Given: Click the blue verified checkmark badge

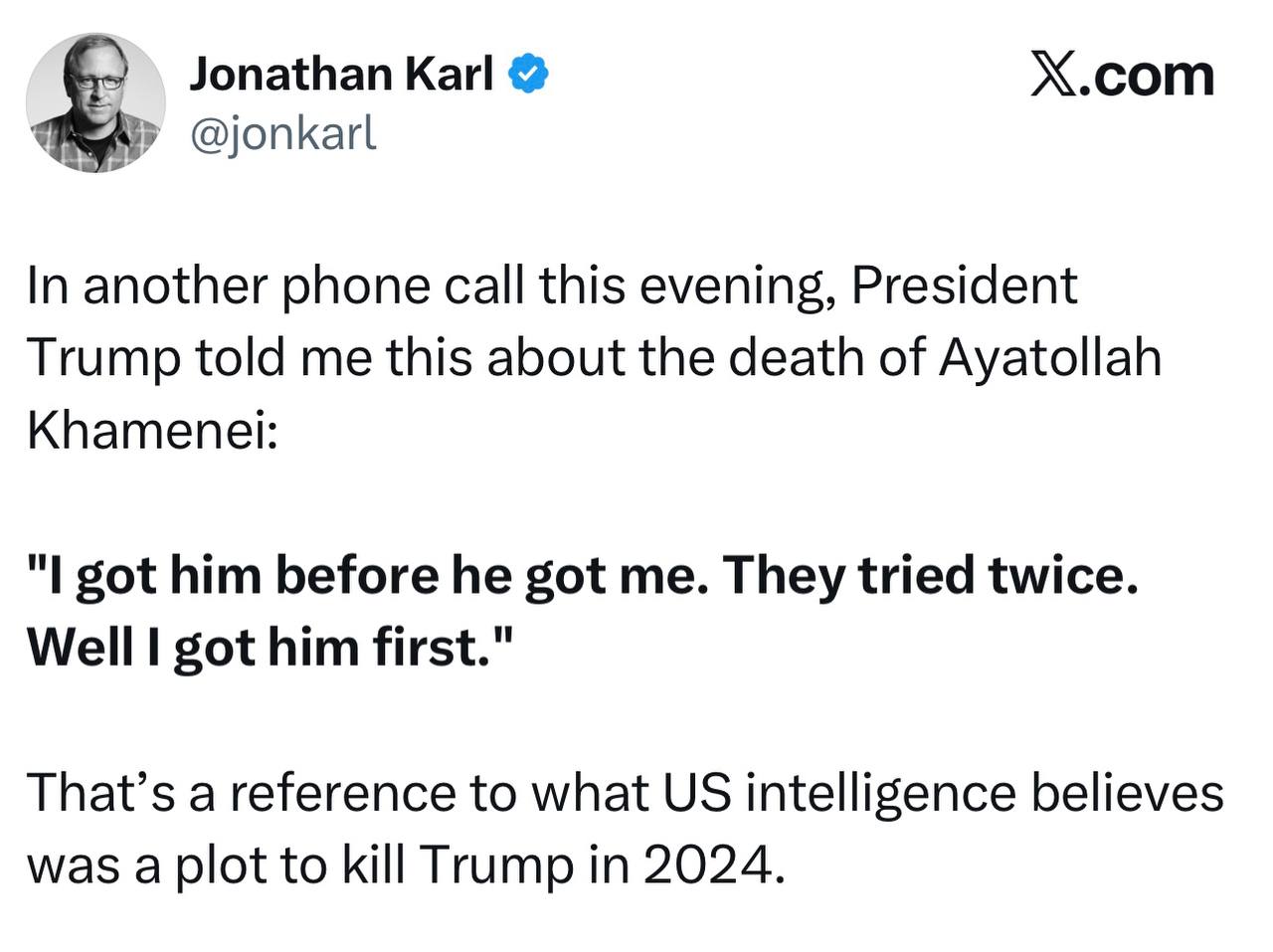Looking at the screenshot, I should point(529,75).
